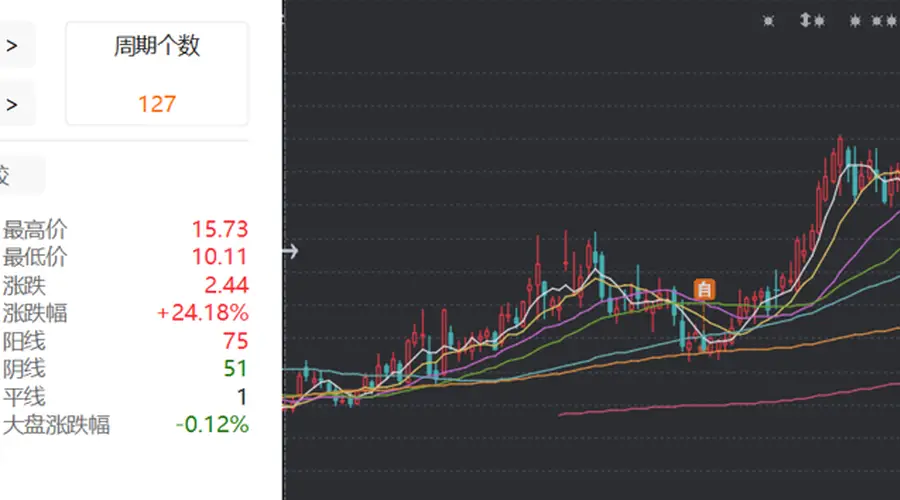
Task: Click the leftmost icon in the chart's top-right toolbar
Action: click(x=769, y=21)
